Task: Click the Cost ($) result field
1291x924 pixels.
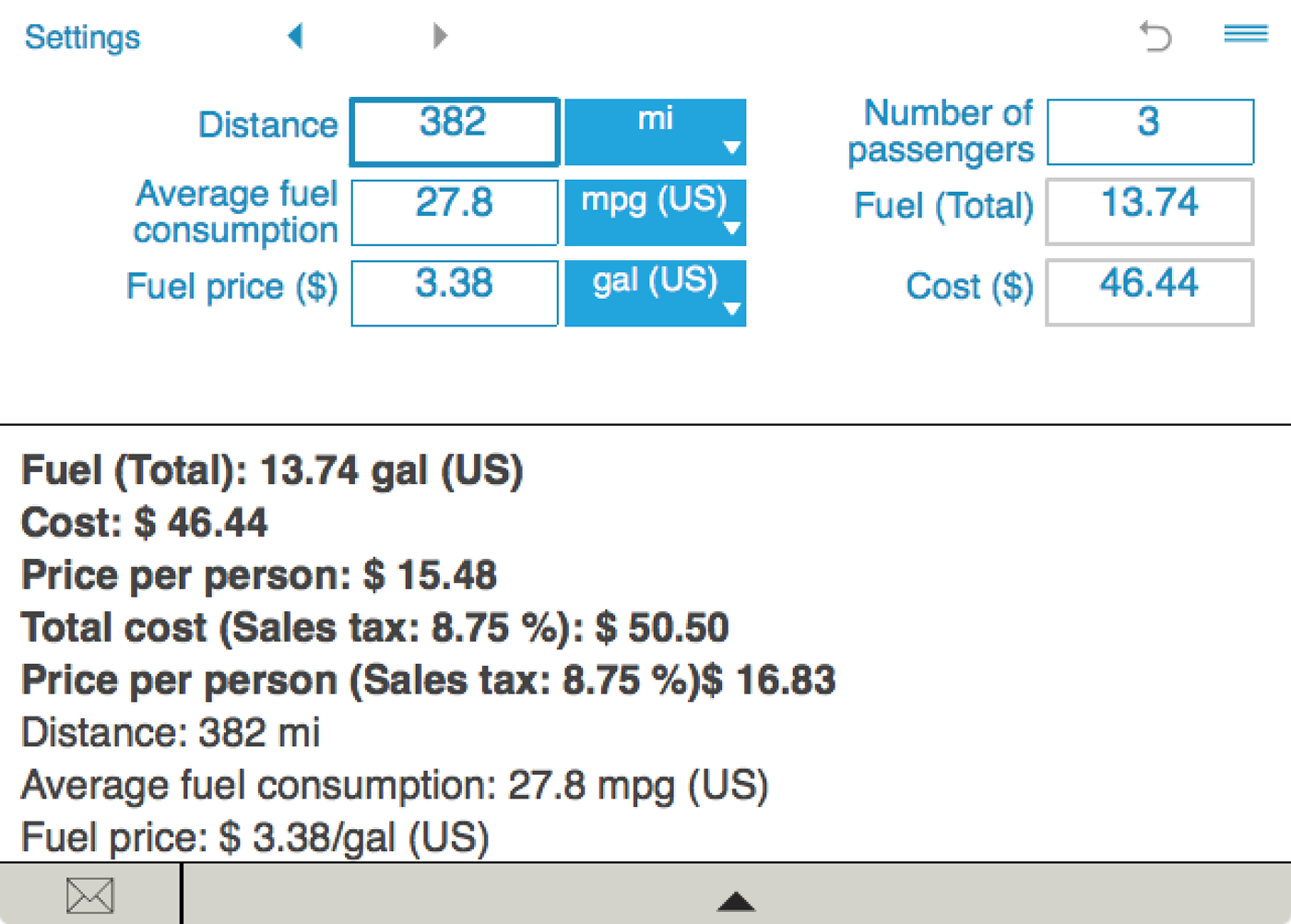Action: pos(1149,293)
